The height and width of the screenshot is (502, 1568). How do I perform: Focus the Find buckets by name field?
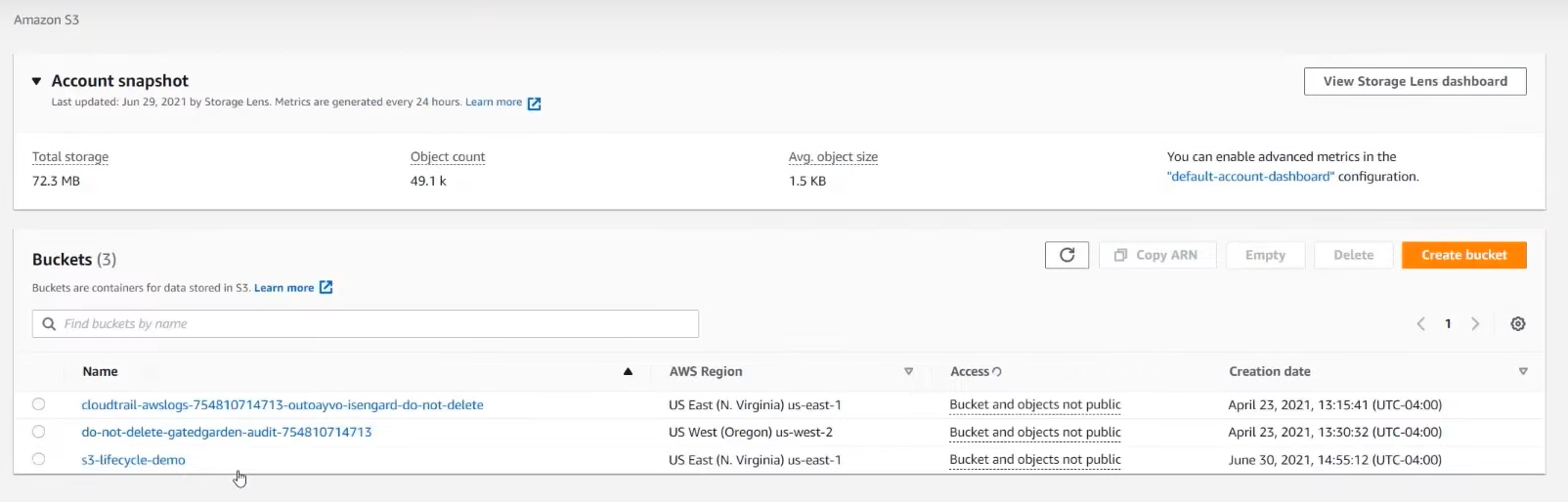pos(366,324)
